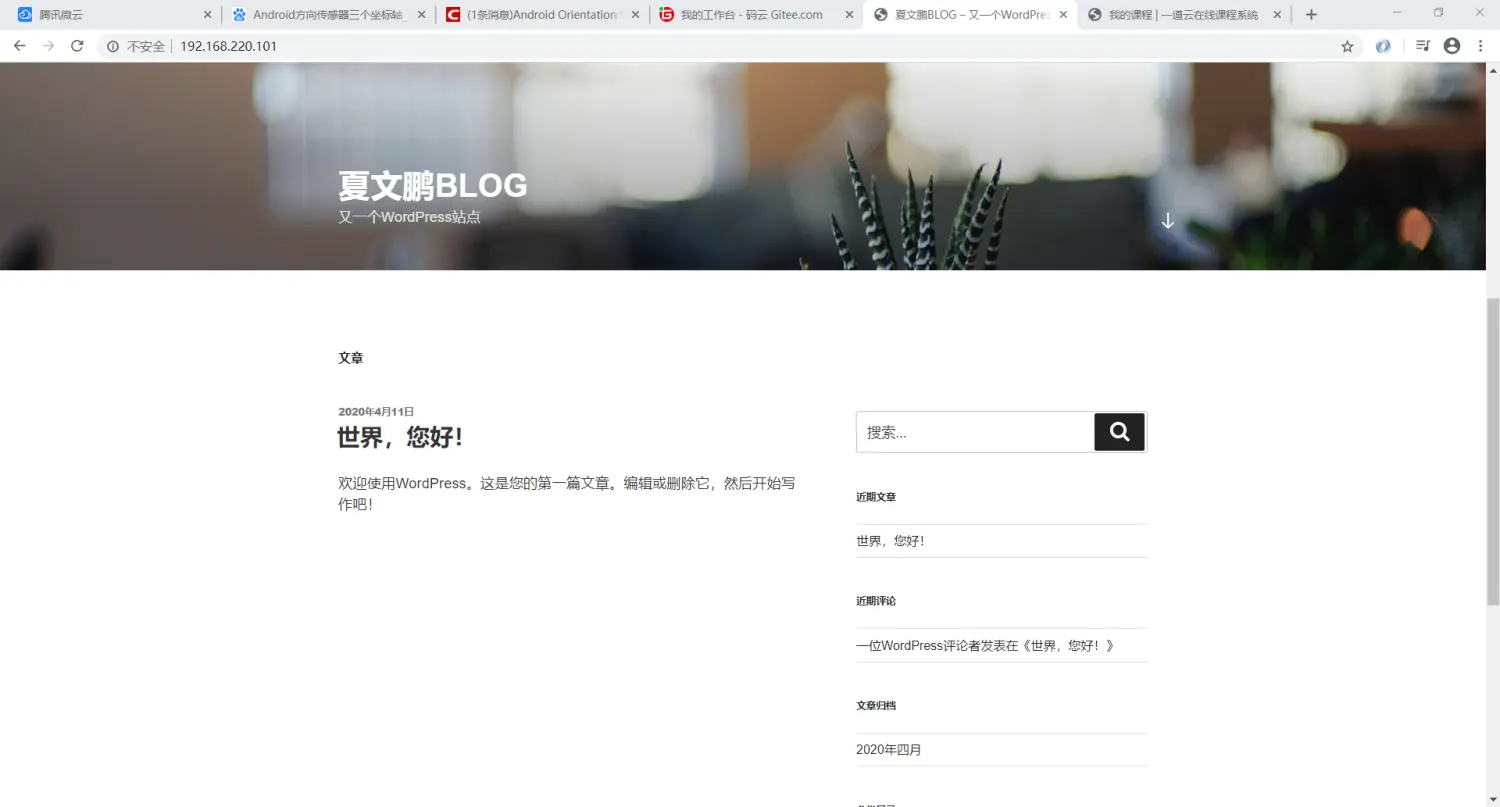Viewport: 1500px width, 807px height.
Task: Open the Chrome three-dot menu
Action: 1480,46
